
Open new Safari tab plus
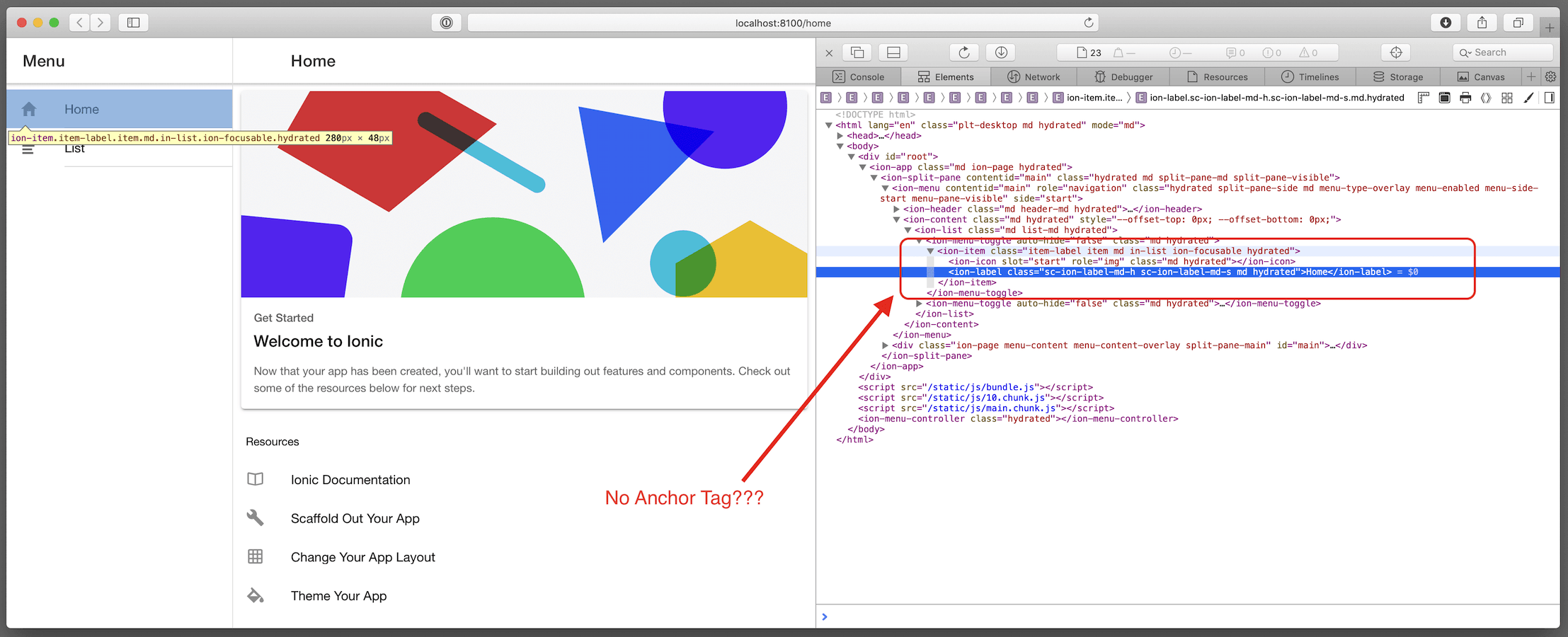(x=1550, y=28)
